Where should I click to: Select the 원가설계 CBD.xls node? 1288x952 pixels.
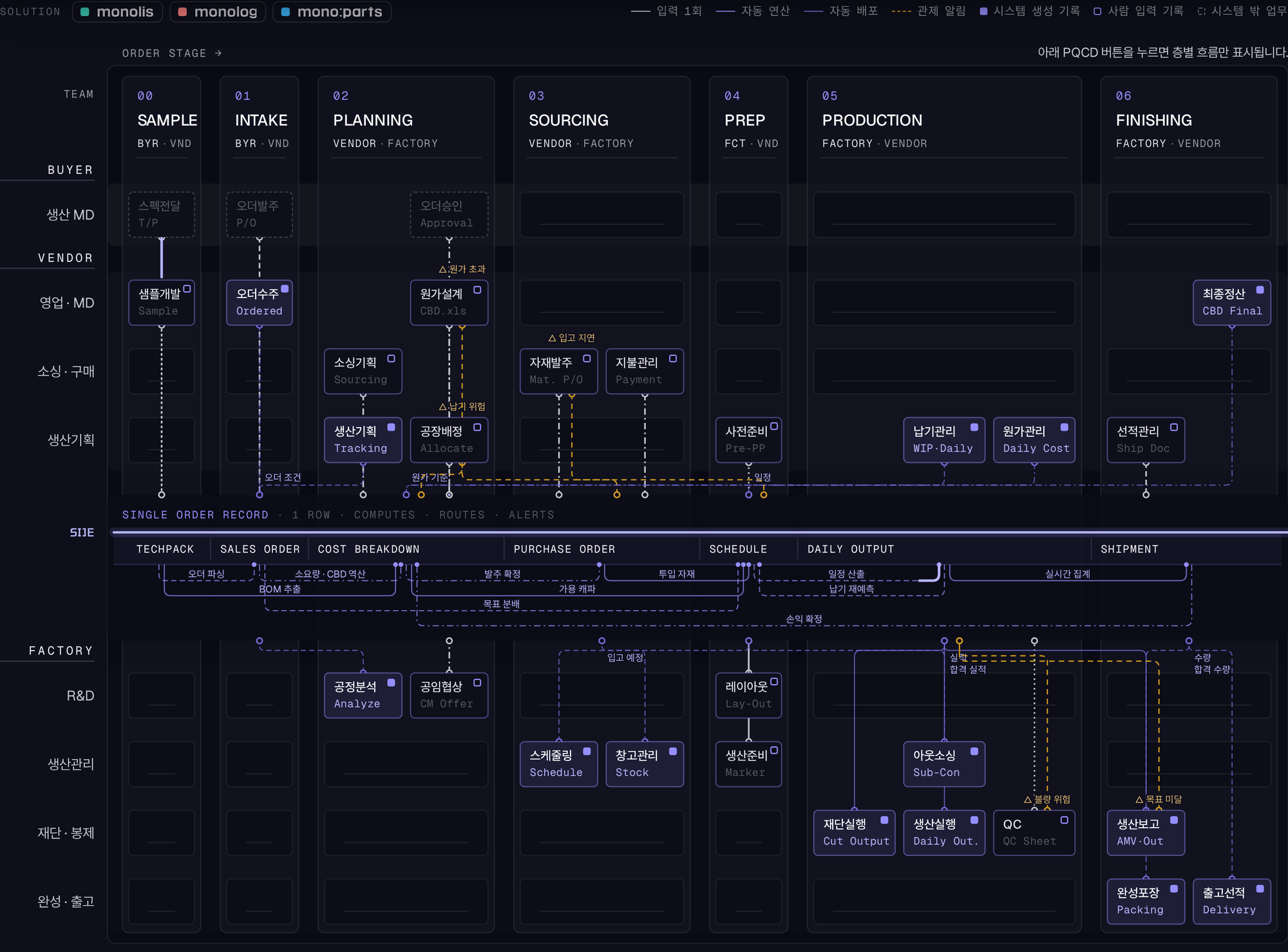click(x=449, y=302)
